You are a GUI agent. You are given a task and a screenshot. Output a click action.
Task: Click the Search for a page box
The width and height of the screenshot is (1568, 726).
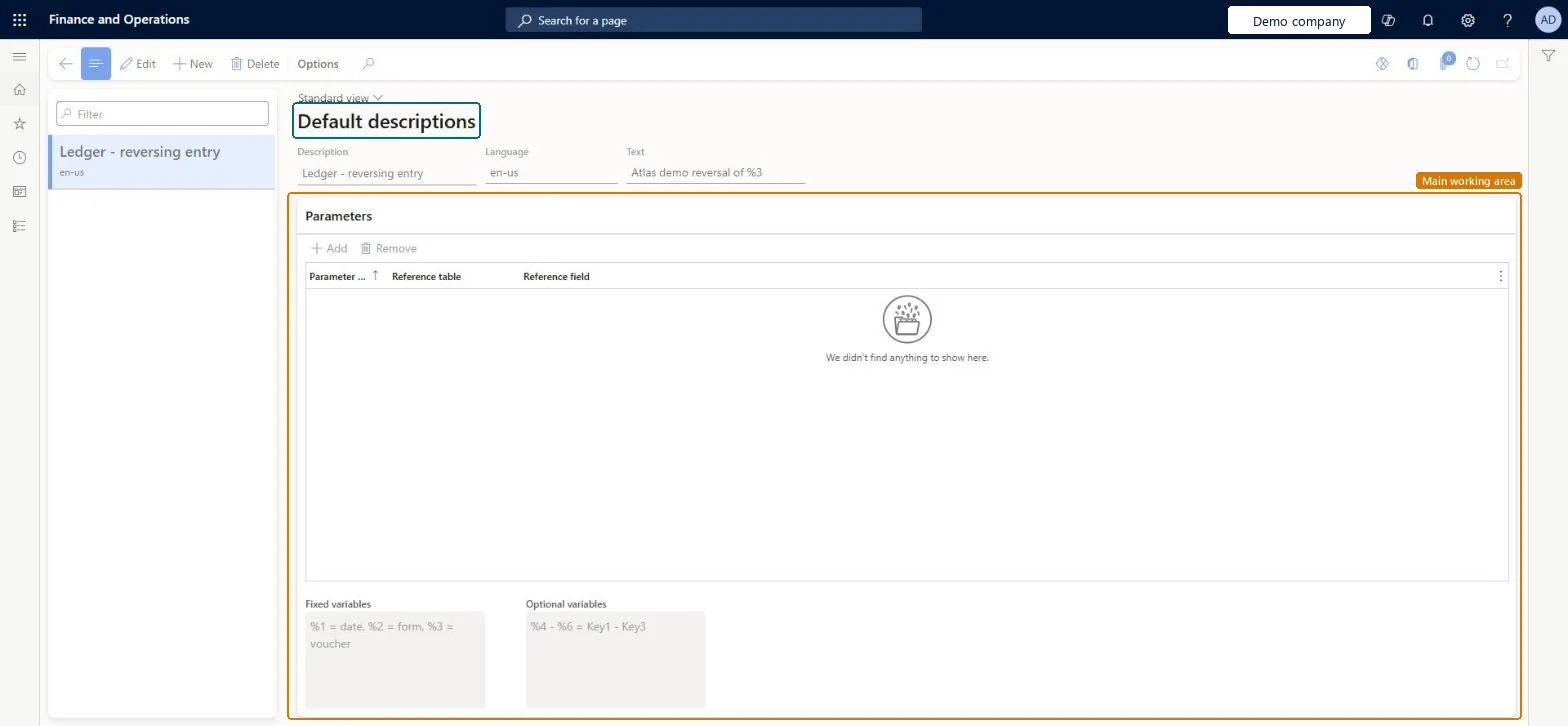(713, 20)
